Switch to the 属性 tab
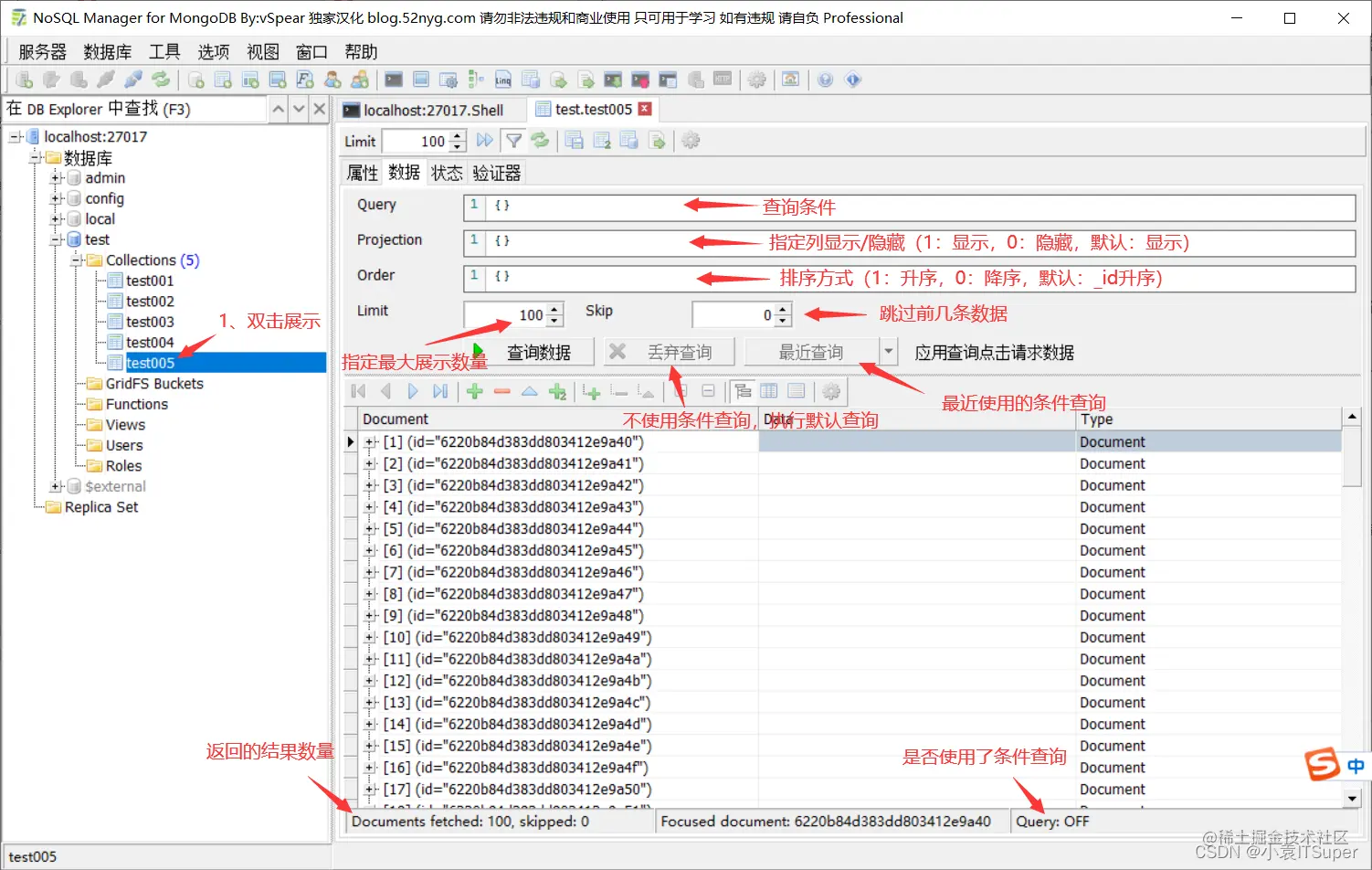The width and height of the screenshot is (1372, 870). [363, 173]
